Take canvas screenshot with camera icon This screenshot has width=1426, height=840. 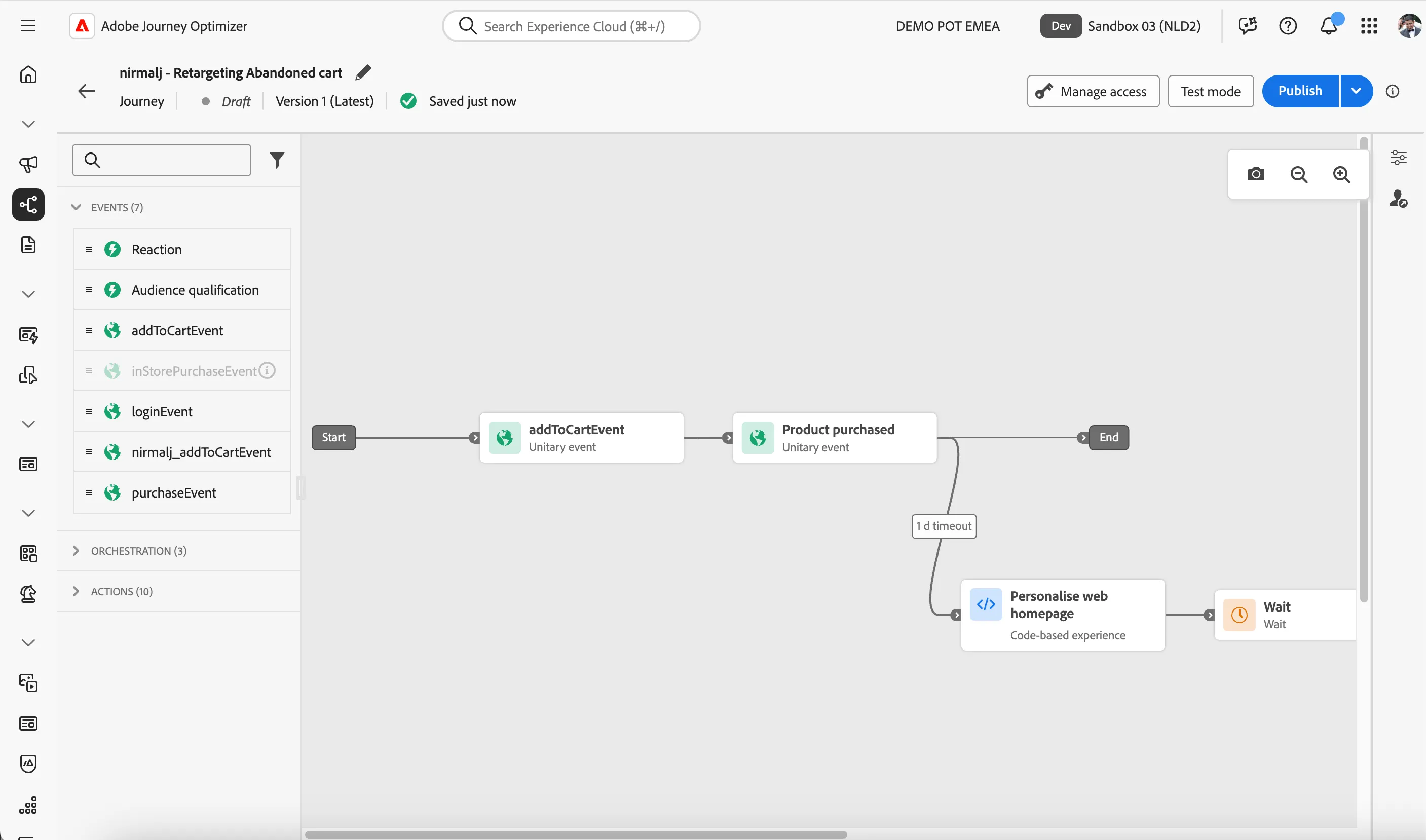(x=1256, y=174)
